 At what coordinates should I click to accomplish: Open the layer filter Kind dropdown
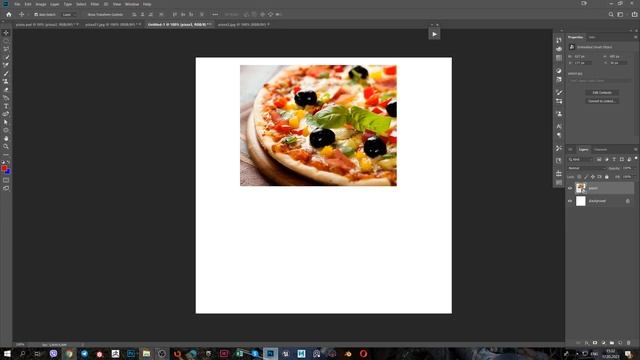[x=580, y=159]
